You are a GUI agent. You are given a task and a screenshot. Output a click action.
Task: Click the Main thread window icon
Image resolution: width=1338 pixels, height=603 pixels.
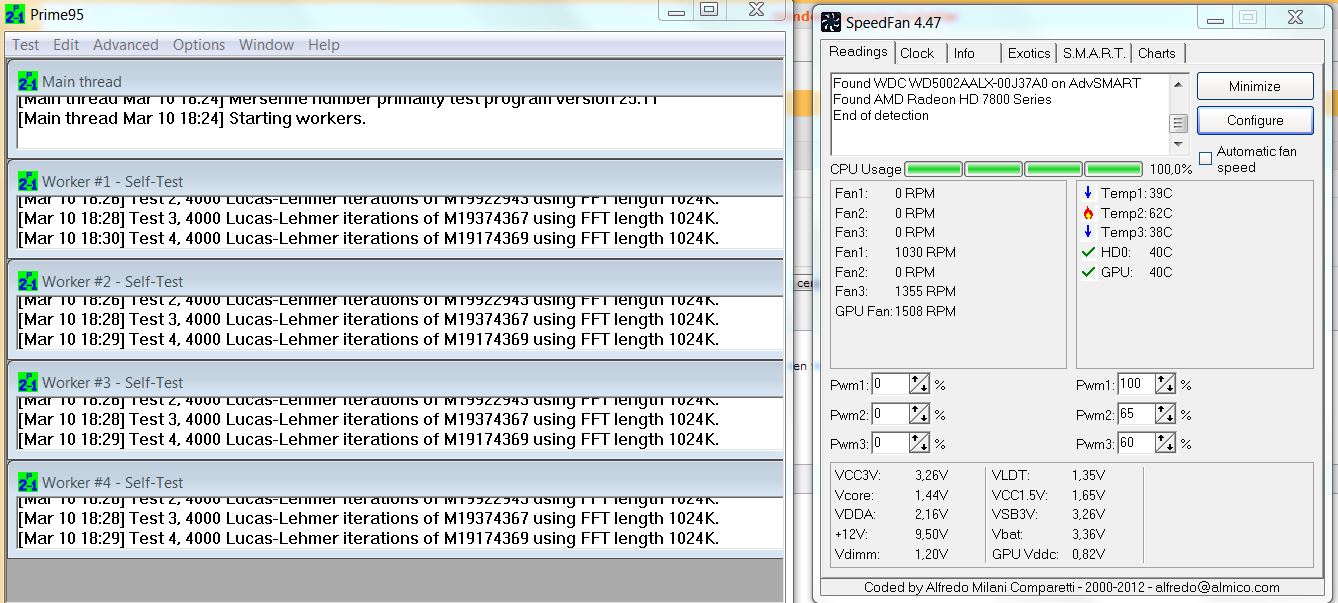[x=28, y=82]
